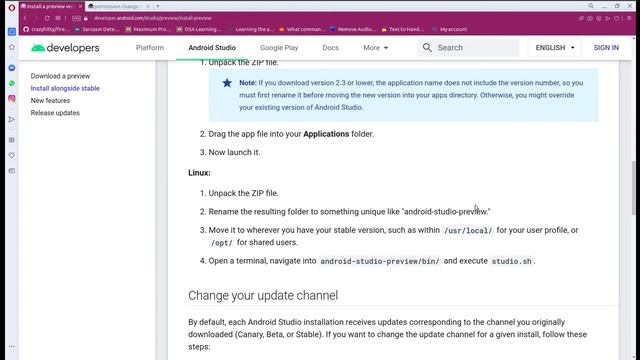The height and width of the screenshot is (360, 640).
Task: Close the 'permission change' tab
Action: (x=148, y=7)
